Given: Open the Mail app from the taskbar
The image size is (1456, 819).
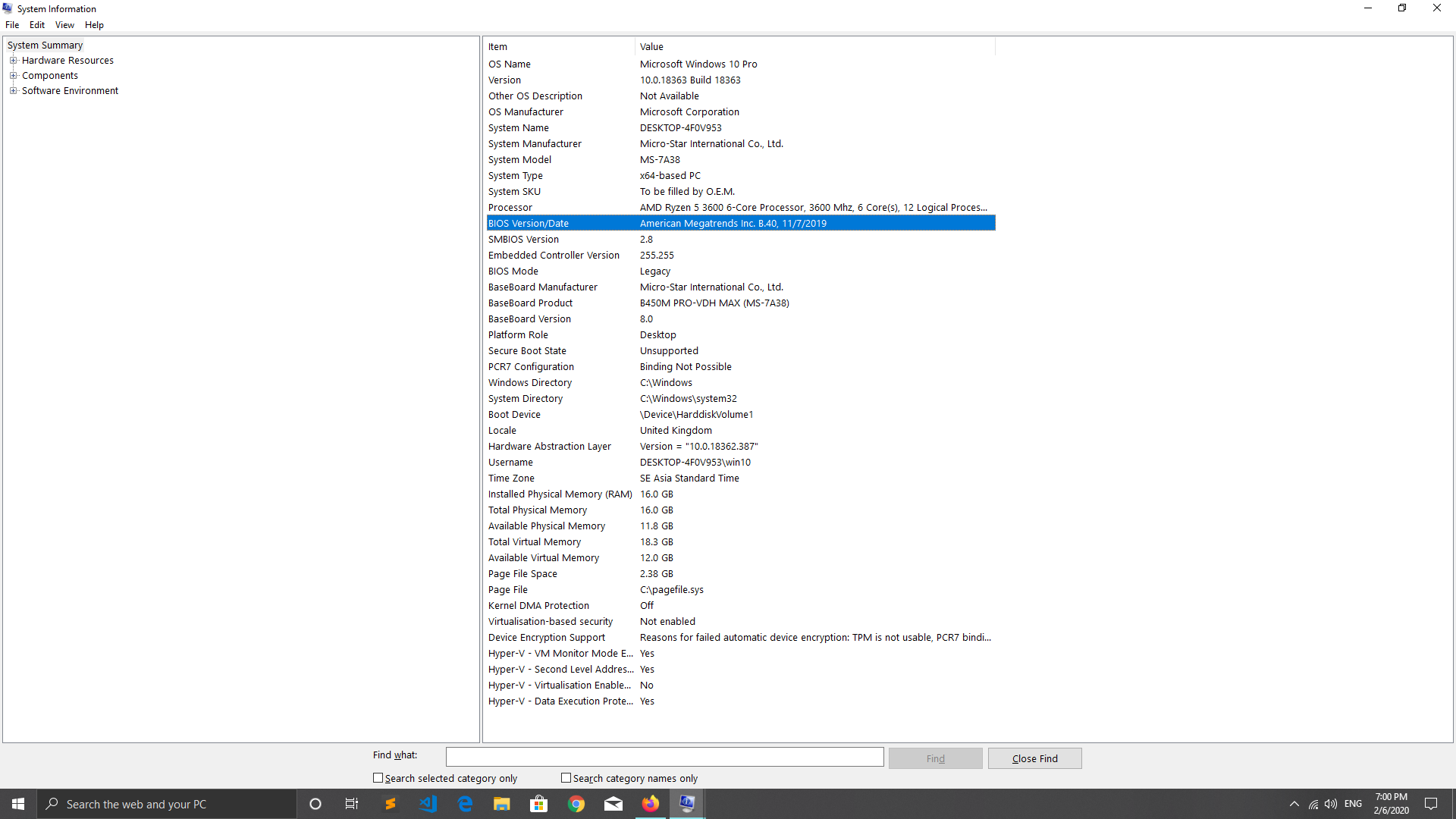Looking at the screenshot, I should click(613, 804).
